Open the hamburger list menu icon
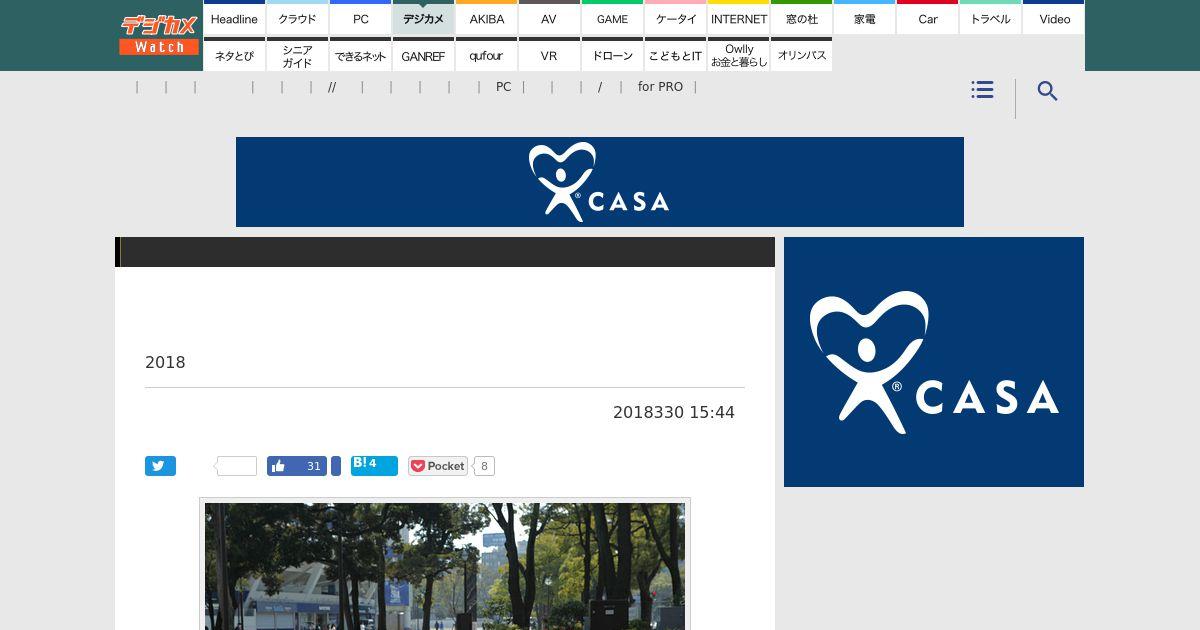Viewport: 1200px width, 630px height. coord(982,90)
